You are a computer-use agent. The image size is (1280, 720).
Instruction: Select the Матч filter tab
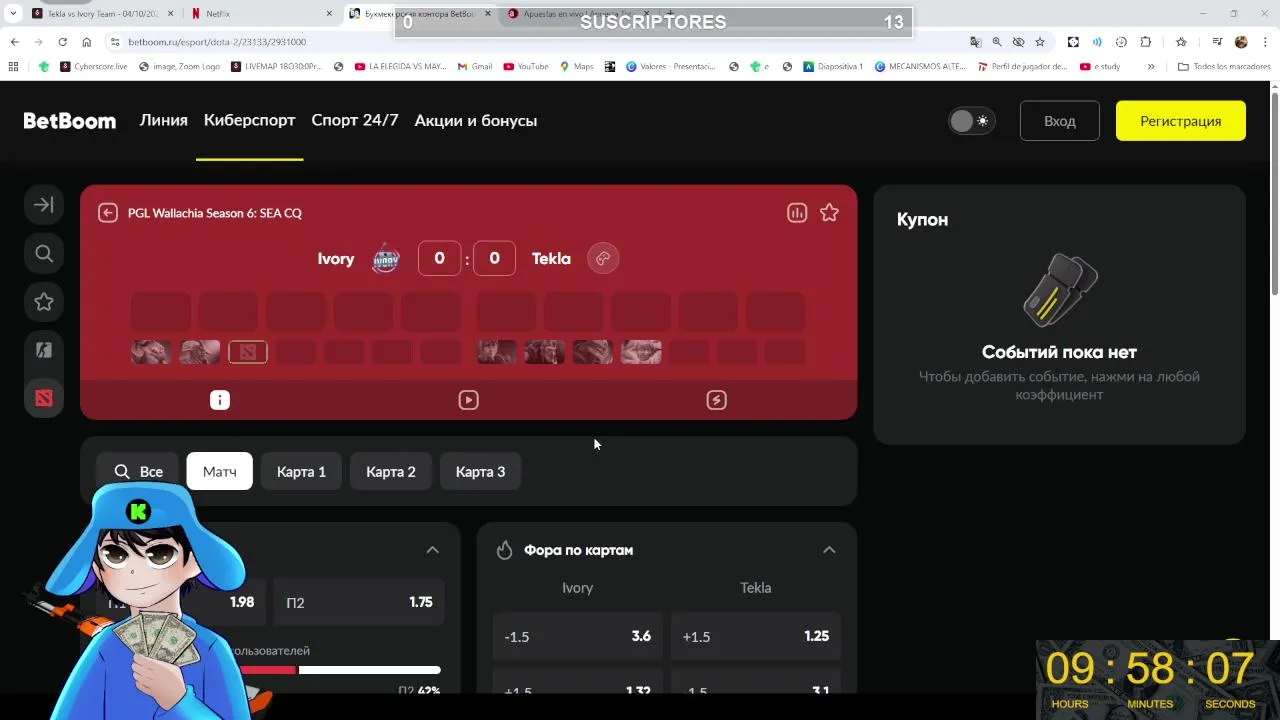tap(220, 472)
